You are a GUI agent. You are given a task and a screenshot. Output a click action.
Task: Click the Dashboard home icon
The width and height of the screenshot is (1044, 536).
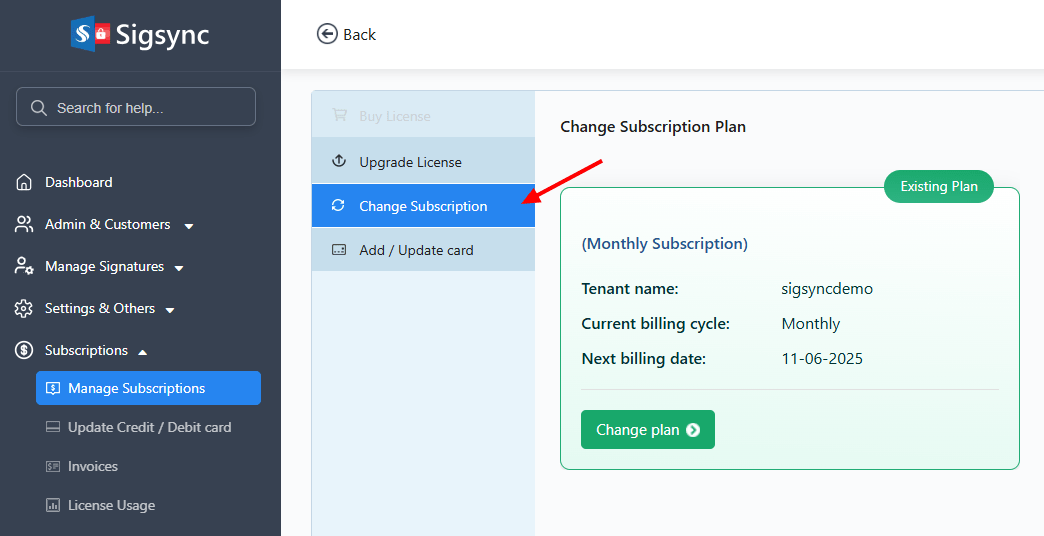coord(24,183)
